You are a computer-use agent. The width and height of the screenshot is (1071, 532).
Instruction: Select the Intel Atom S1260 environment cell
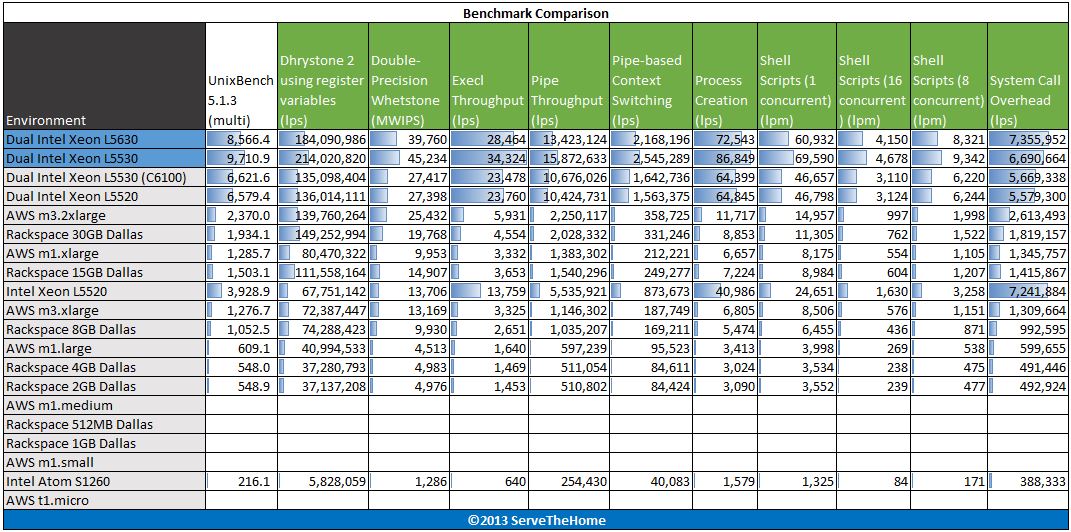click(104, 481)
